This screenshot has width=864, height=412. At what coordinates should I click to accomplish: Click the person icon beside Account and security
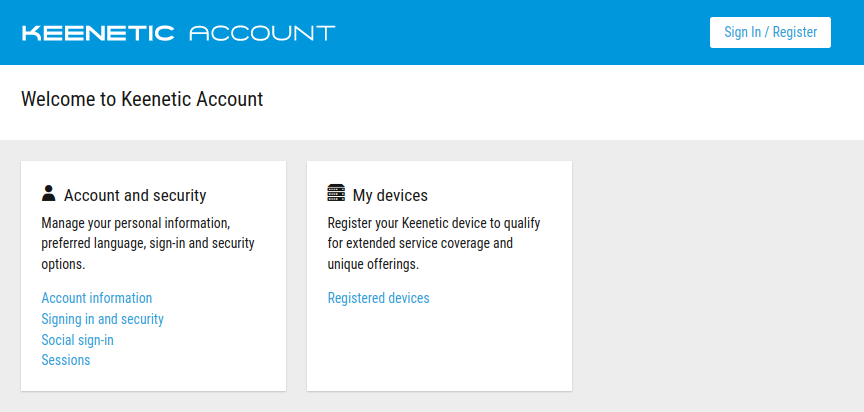click(49, 194)
